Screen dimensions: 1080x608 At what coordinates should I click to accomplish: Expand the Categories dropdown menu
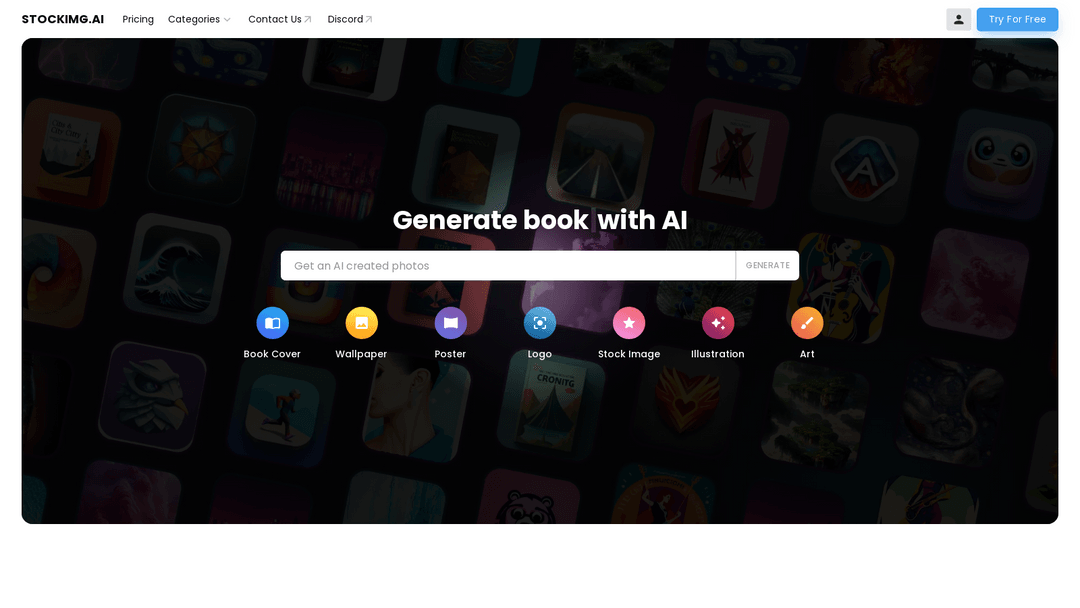[199, 19]
